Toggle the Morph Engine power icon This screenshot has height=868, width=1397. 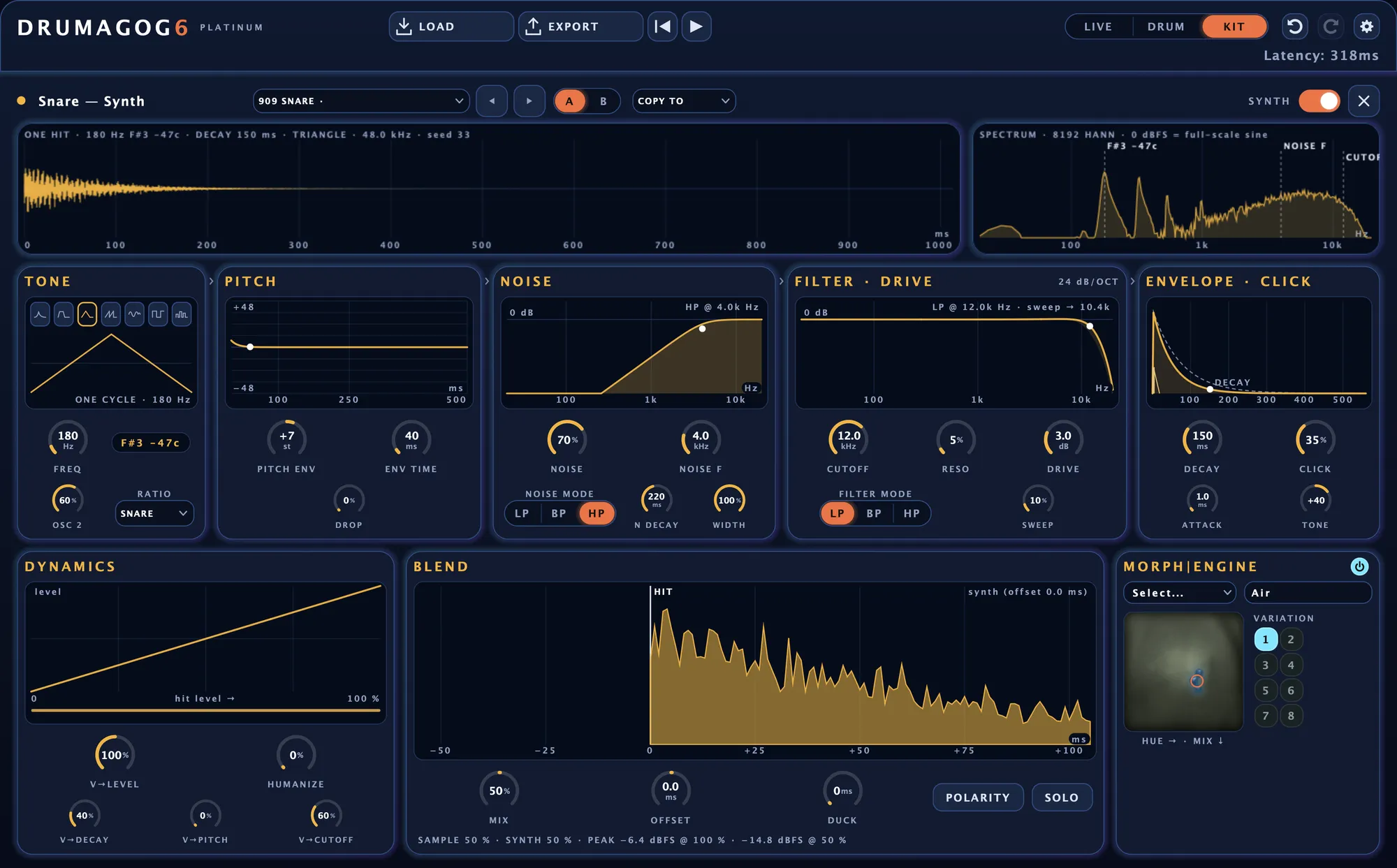click(1359, 566)
